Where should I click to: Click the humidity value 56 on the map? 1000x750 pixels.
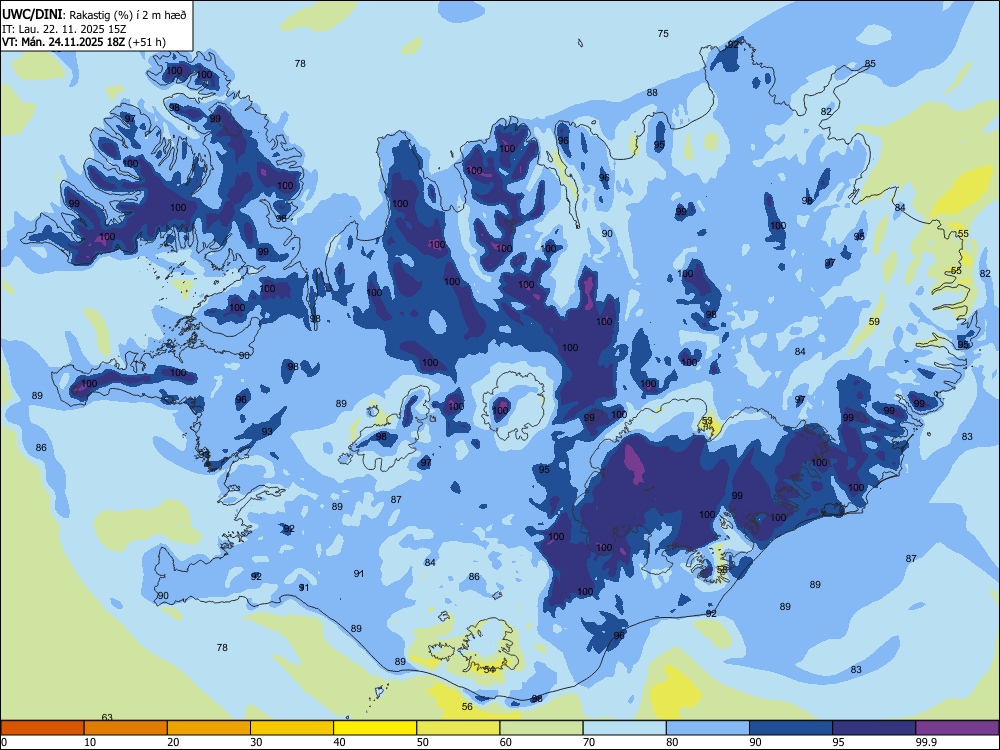pyautogui.click(x=467, y=706)
